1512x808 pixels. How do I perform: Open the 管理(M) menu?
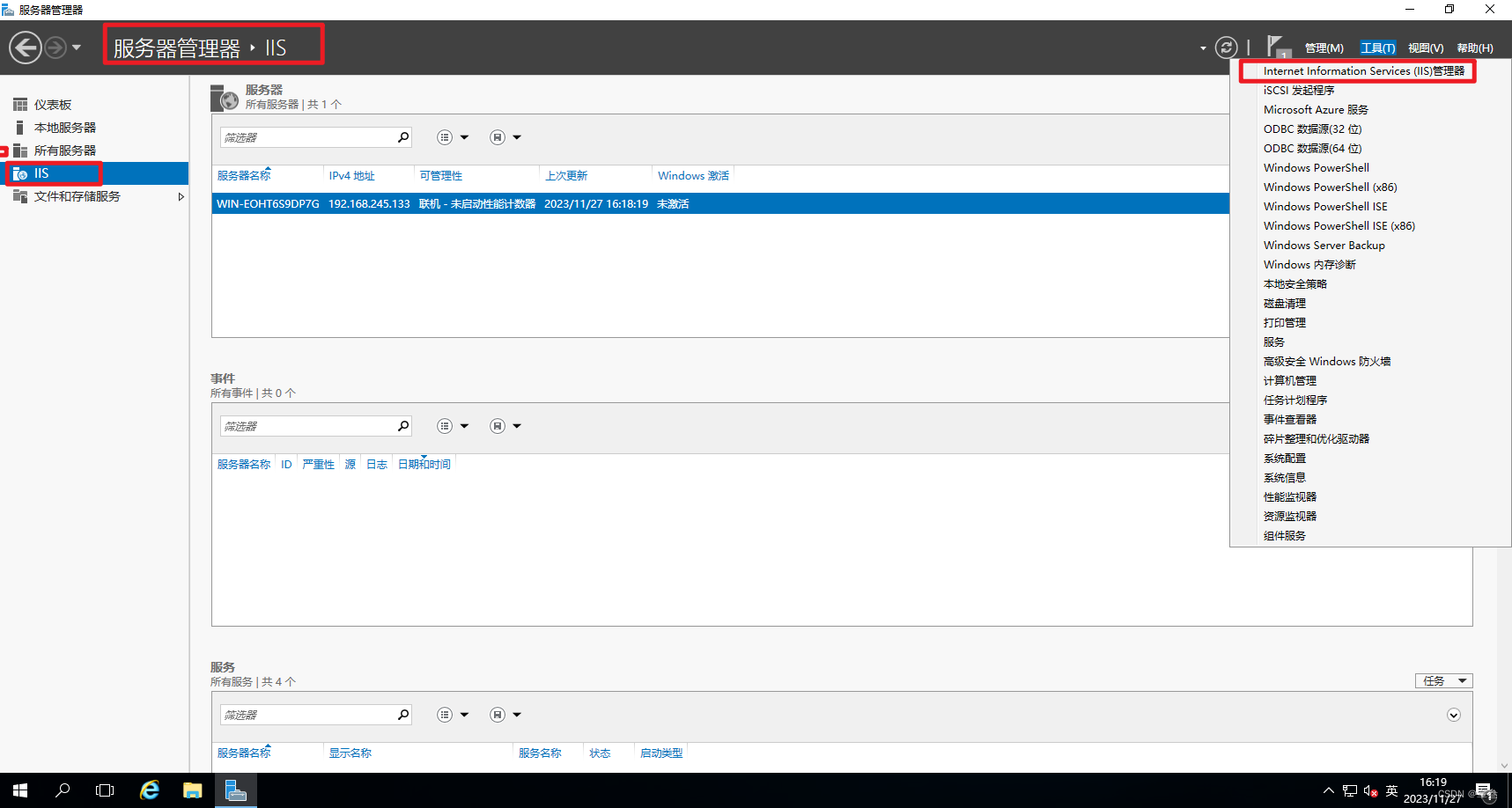coord(1324,48)
